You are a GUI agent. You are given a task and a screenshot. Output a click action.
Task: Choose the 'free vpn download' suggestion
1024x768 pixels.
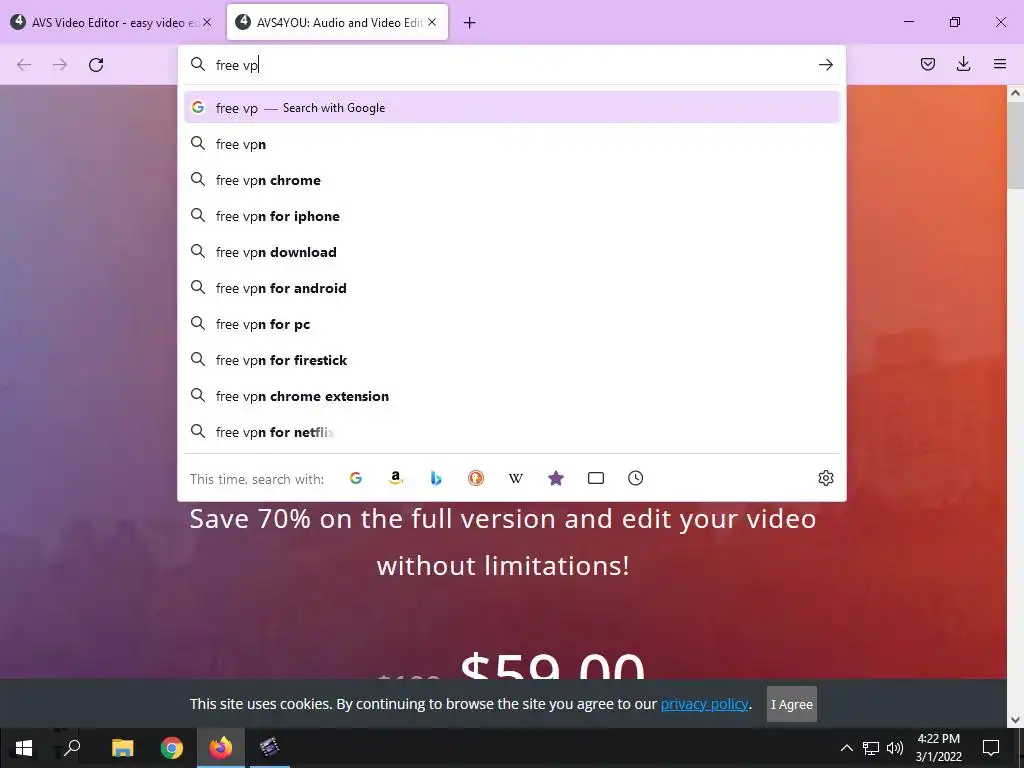[511, 252]
